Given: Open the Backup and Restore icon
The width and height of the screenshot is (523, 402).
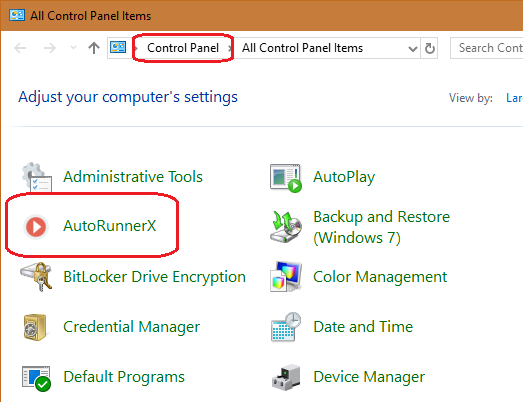Looking at the screenshot, I should tap(286, 227).
